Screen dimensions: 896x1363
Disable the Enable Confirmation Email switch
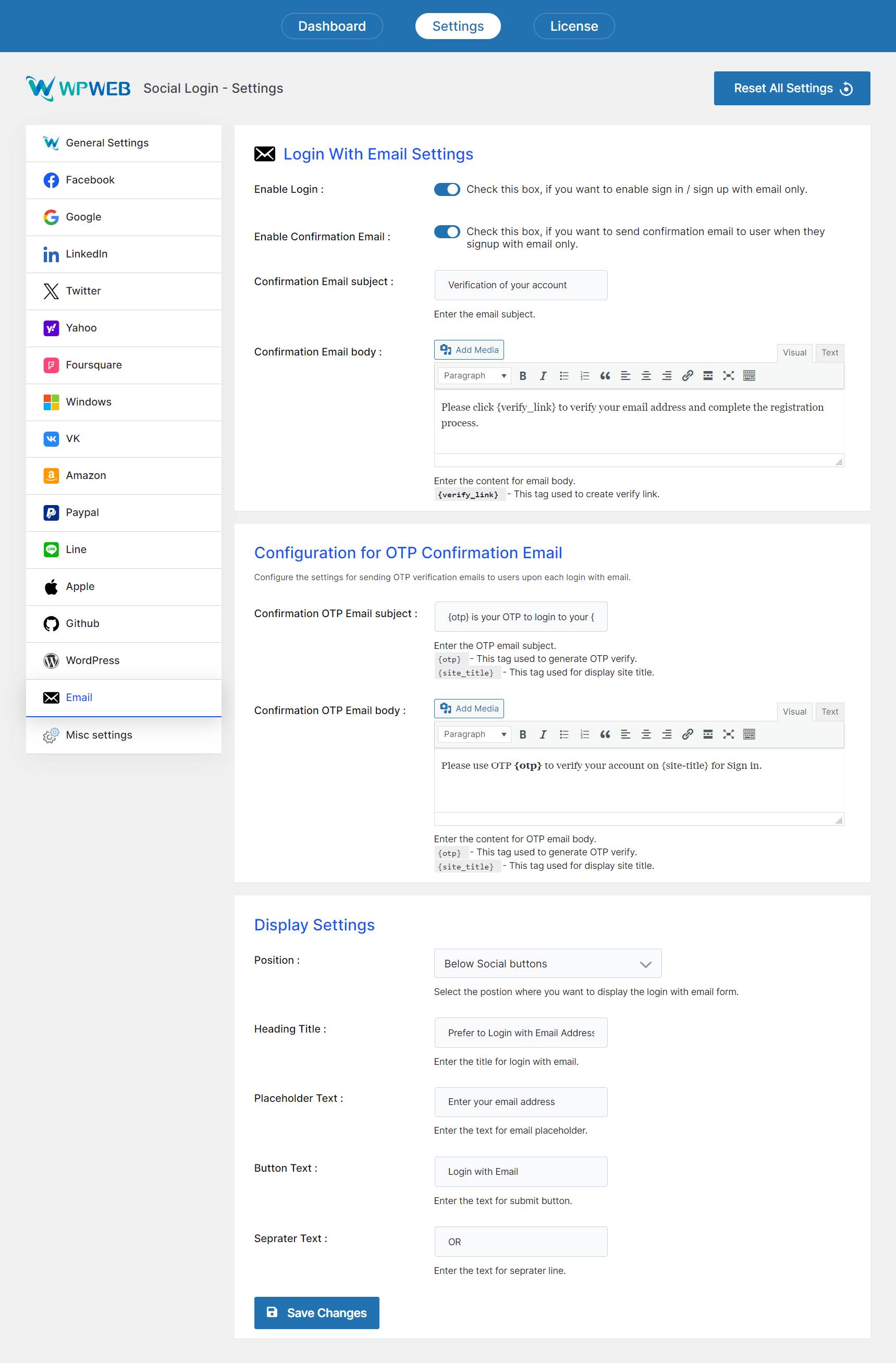(x=447, y=231)
